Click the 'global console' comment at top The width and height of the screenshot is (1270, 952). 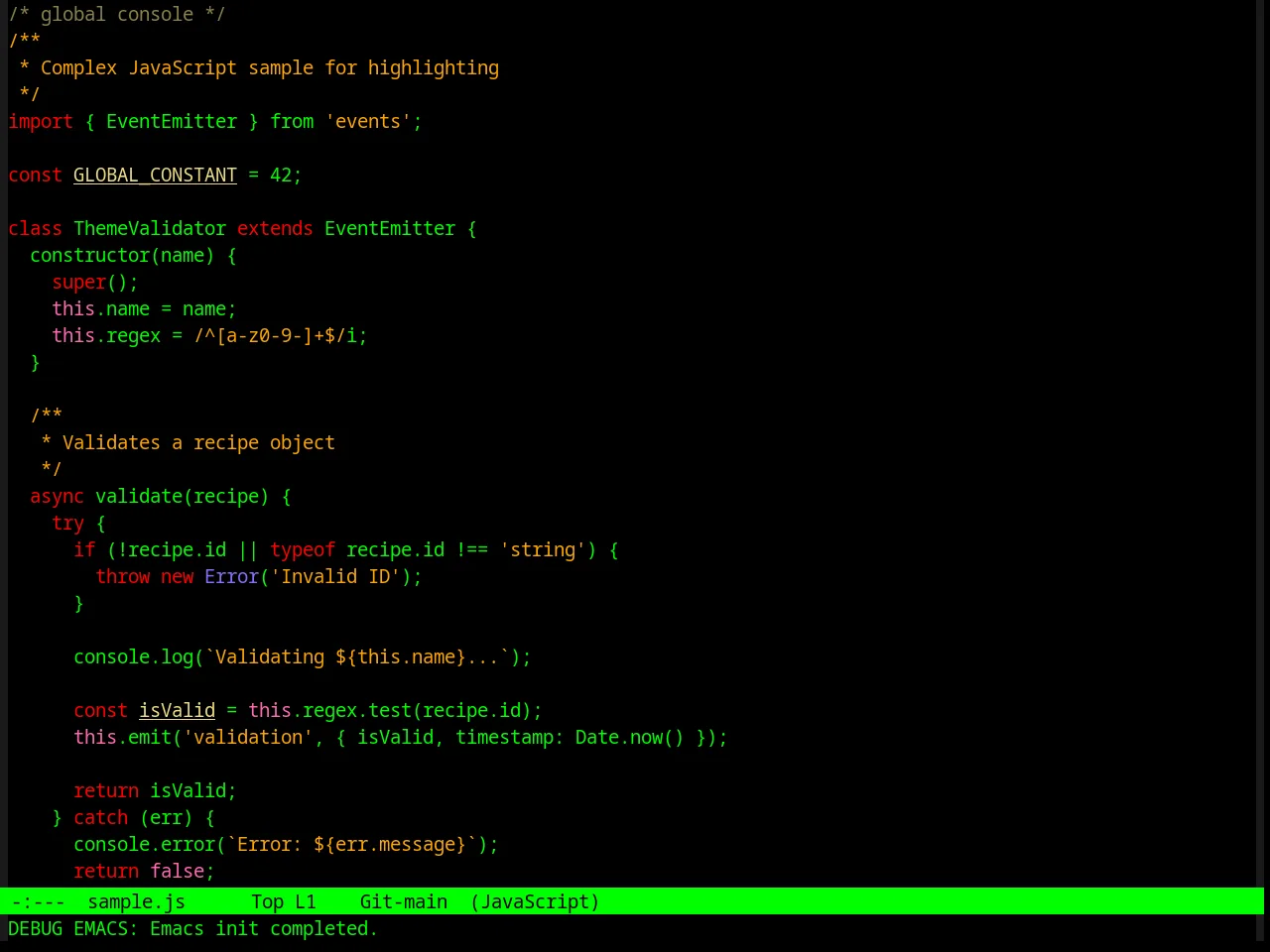coord(117,14)
